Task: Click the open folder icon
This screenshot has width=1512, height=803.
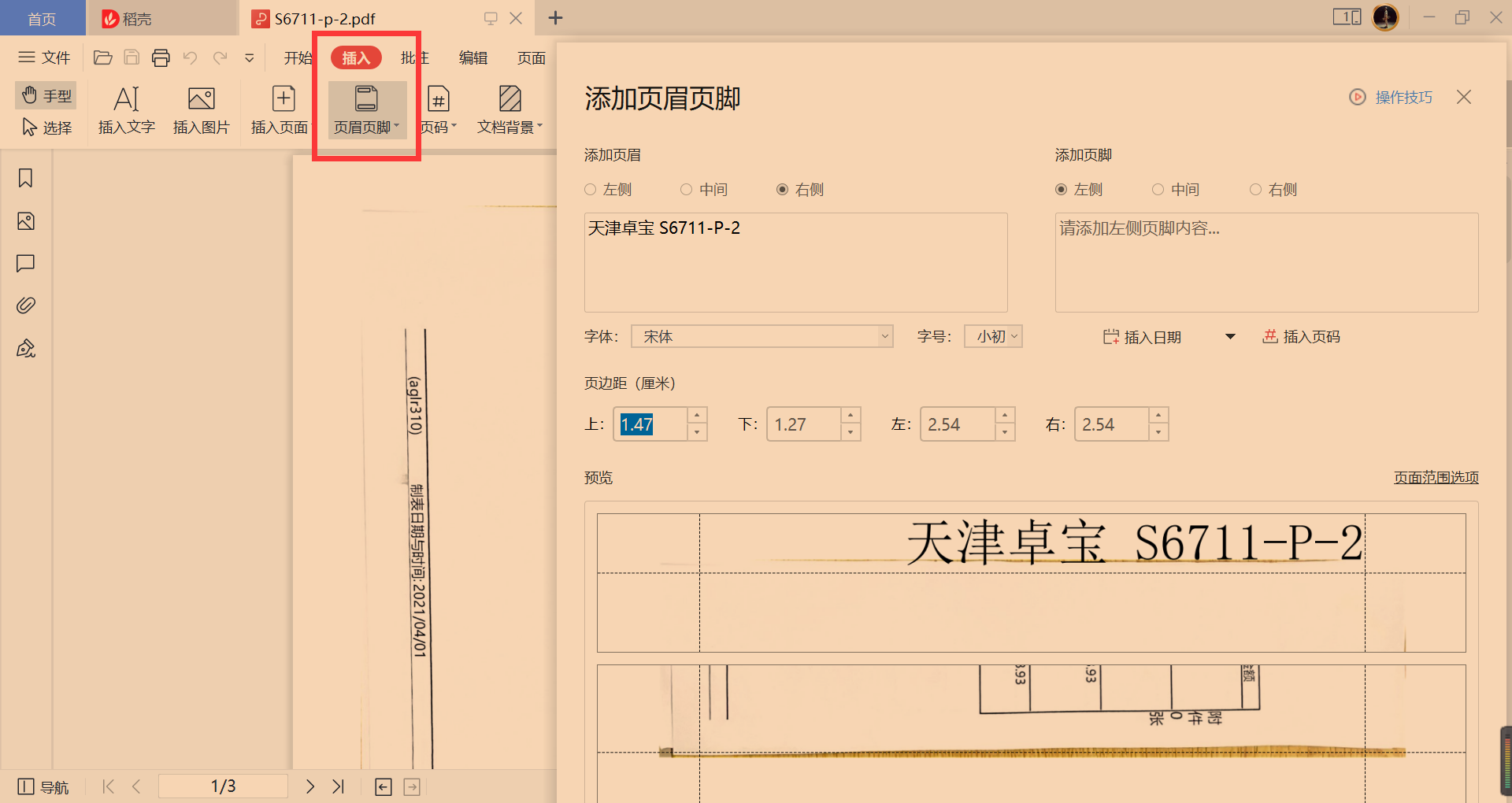Action: point(102,57)
